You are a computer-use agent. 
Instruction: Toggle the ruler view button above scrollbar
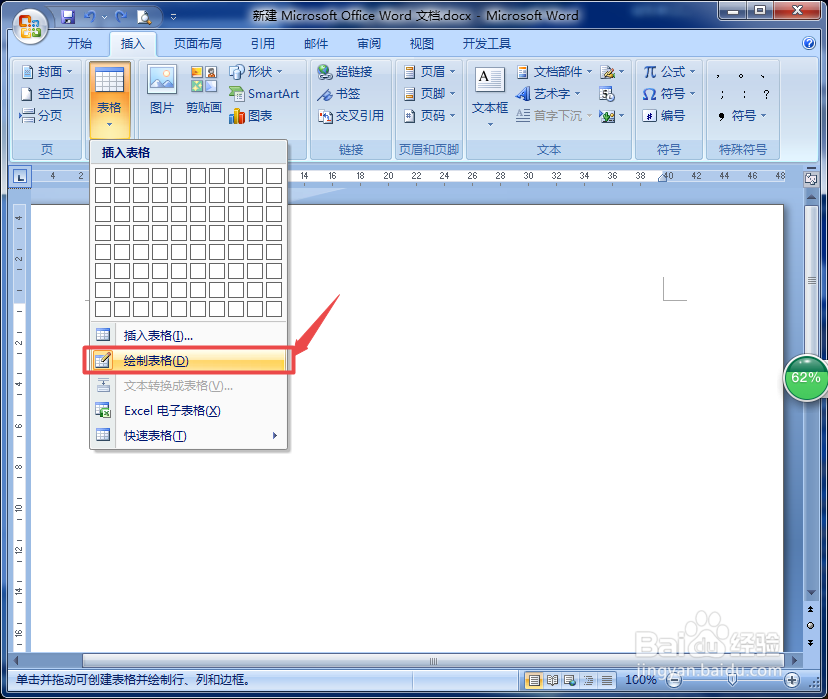pyautogui.click(x=811, y=179)
